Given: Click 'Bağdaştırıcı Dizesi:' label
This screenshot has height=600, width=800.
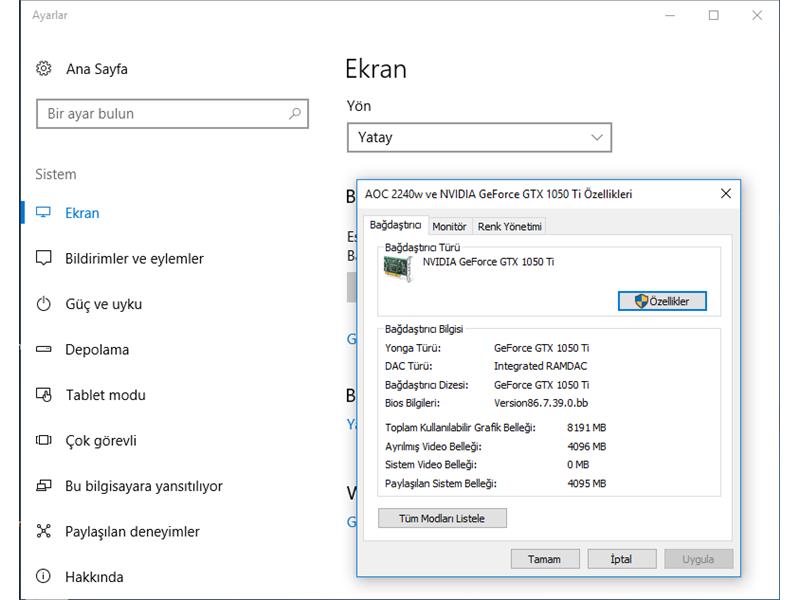Looking at the screenshot, I should click(x=427, y=385).
